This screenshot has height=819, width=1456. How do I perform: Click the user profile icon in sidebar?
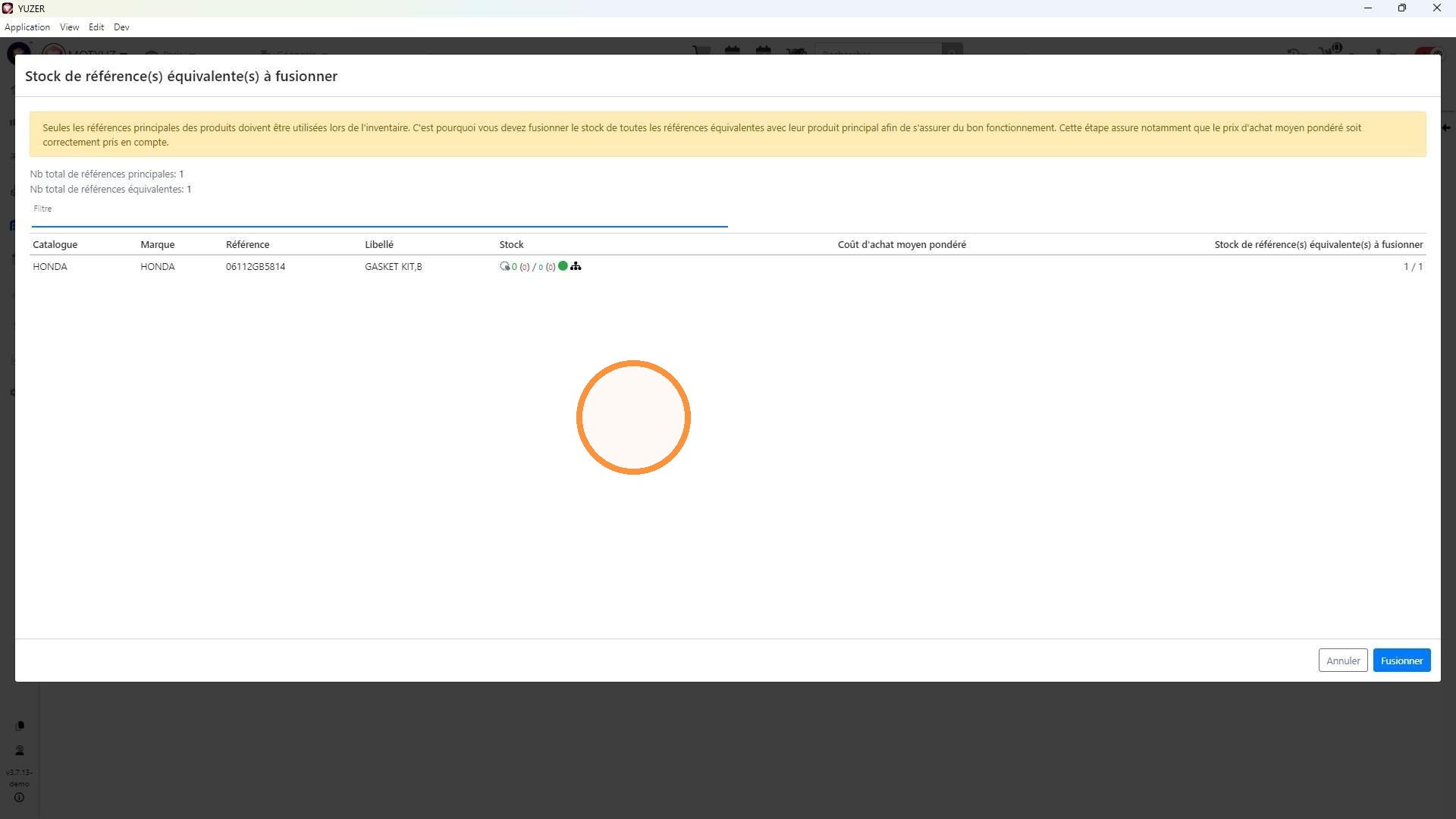pyautogui.click(x=20, y=751)
